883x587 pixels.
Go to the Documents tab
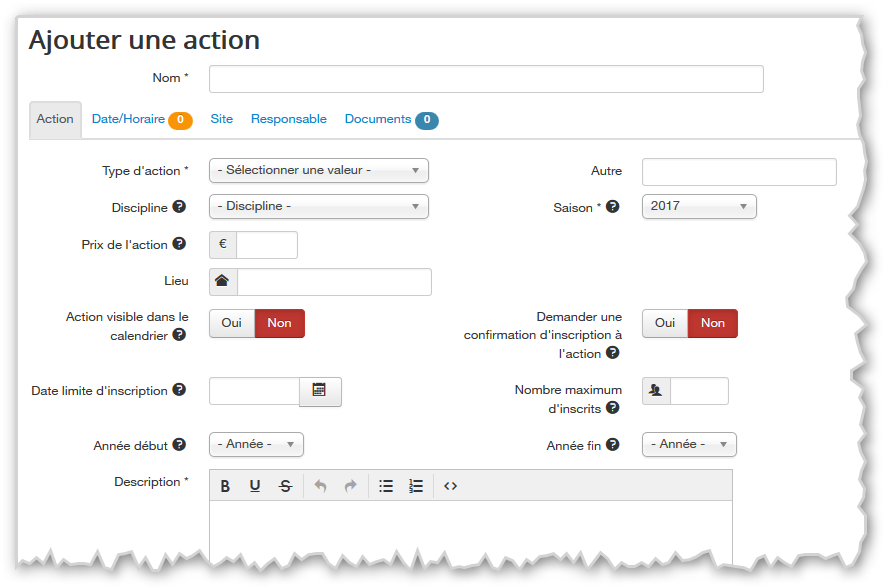click(378, 119)
